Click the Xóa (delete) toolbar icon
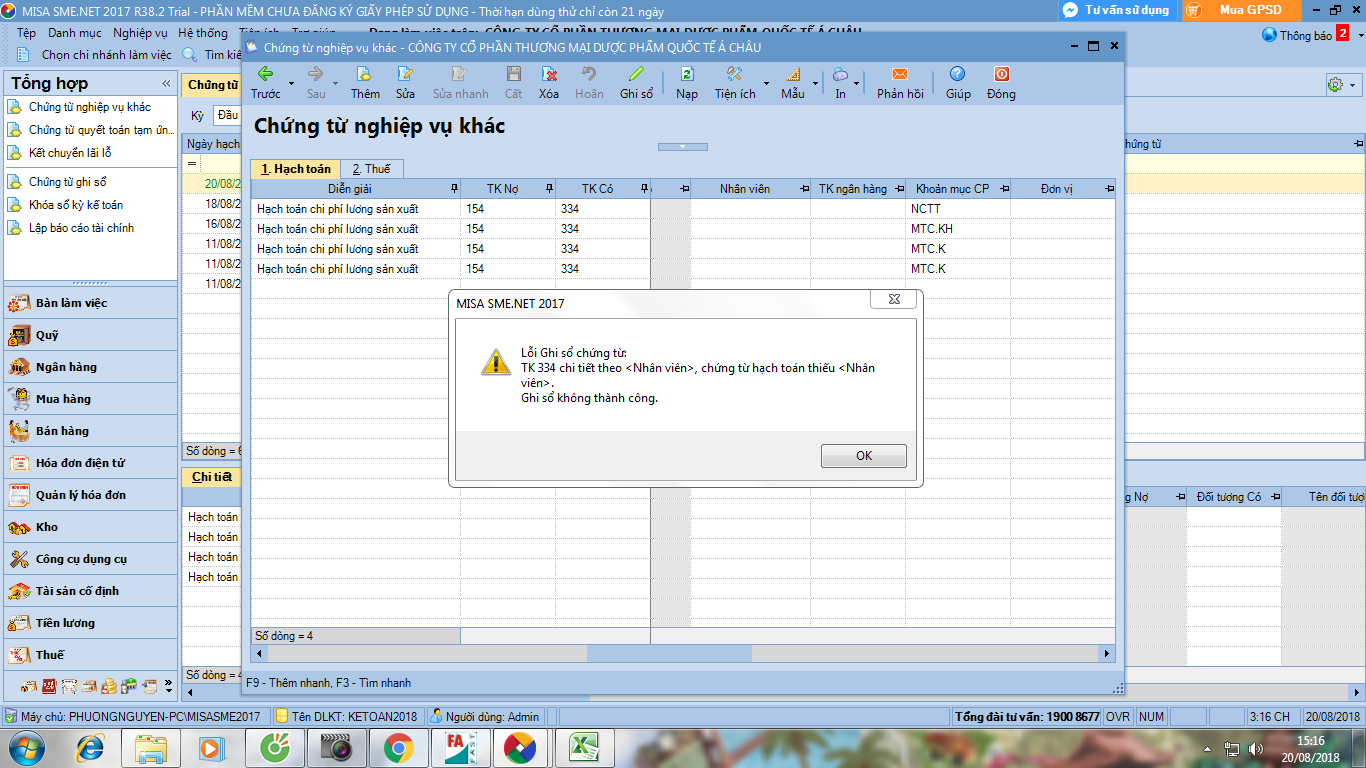This screenshot has width=1366, height=768. click(x=549, y=82)
